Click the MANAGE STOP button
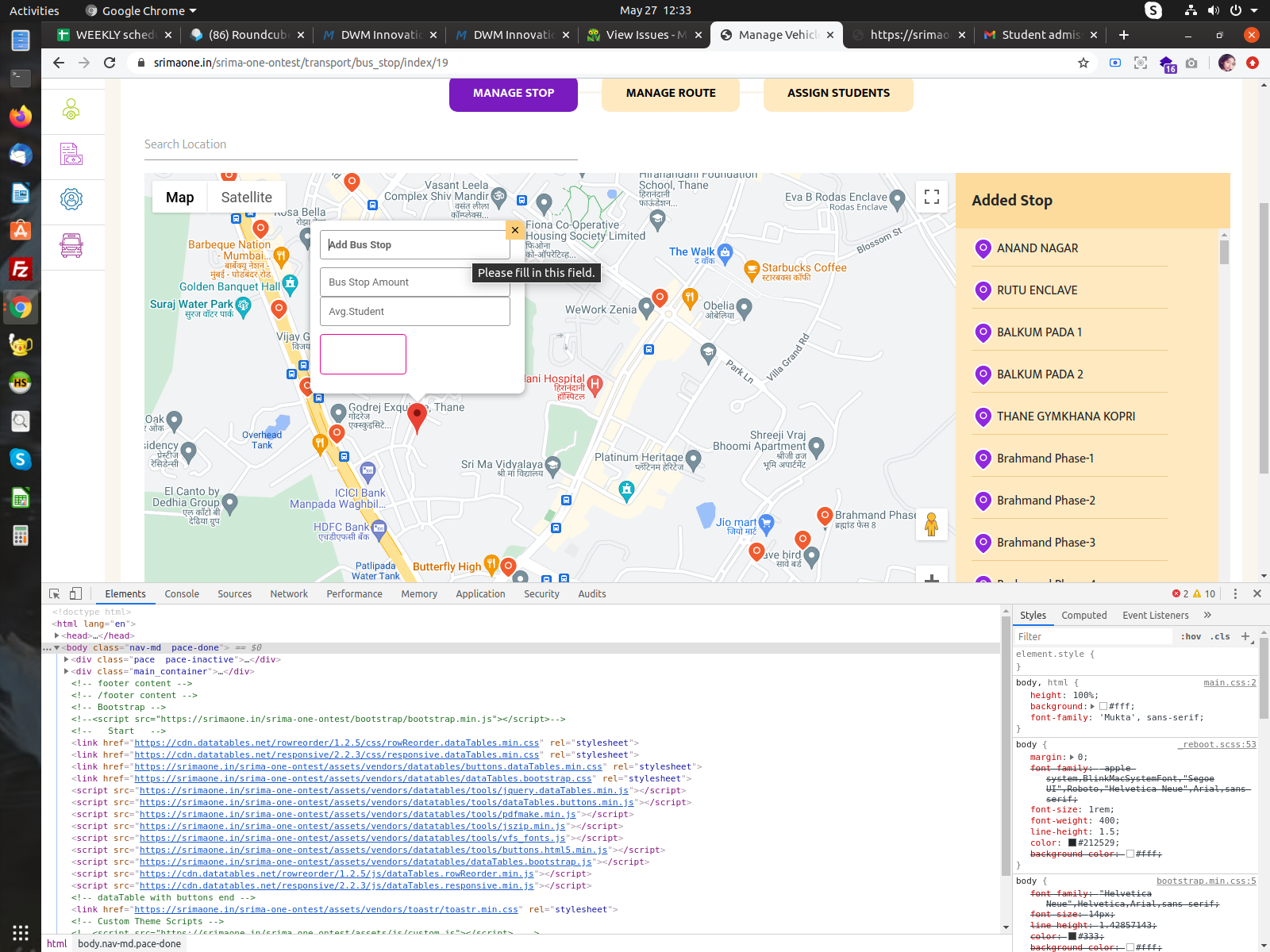Screen dimensions: 1270x952 click(514, 93)
